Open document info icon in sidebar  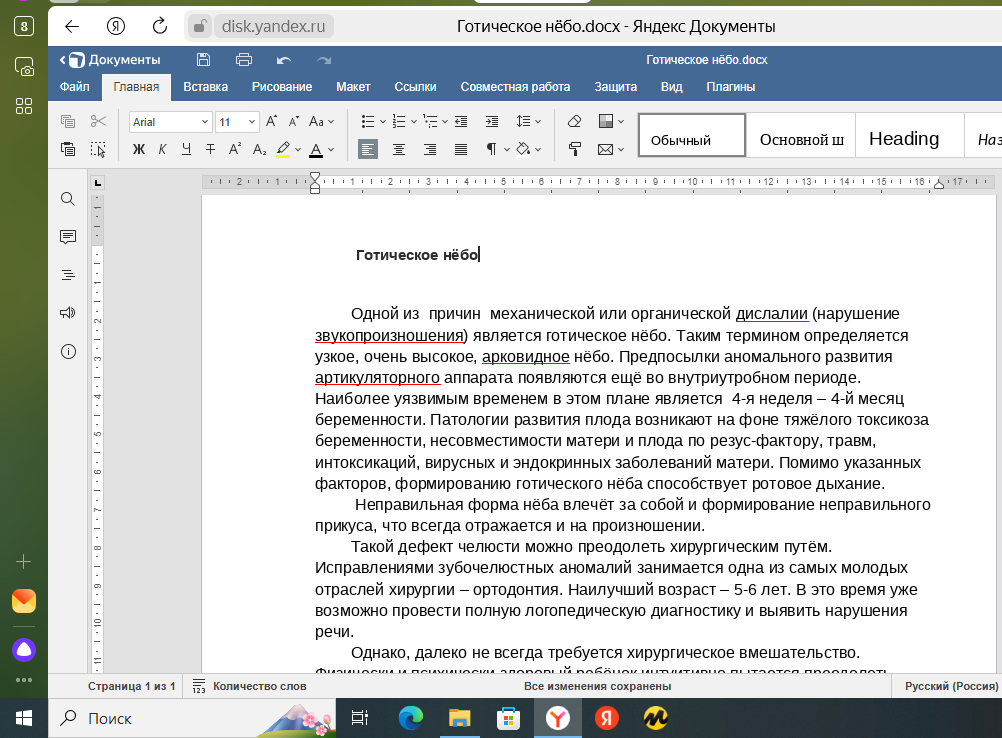[x=68, y=351]
